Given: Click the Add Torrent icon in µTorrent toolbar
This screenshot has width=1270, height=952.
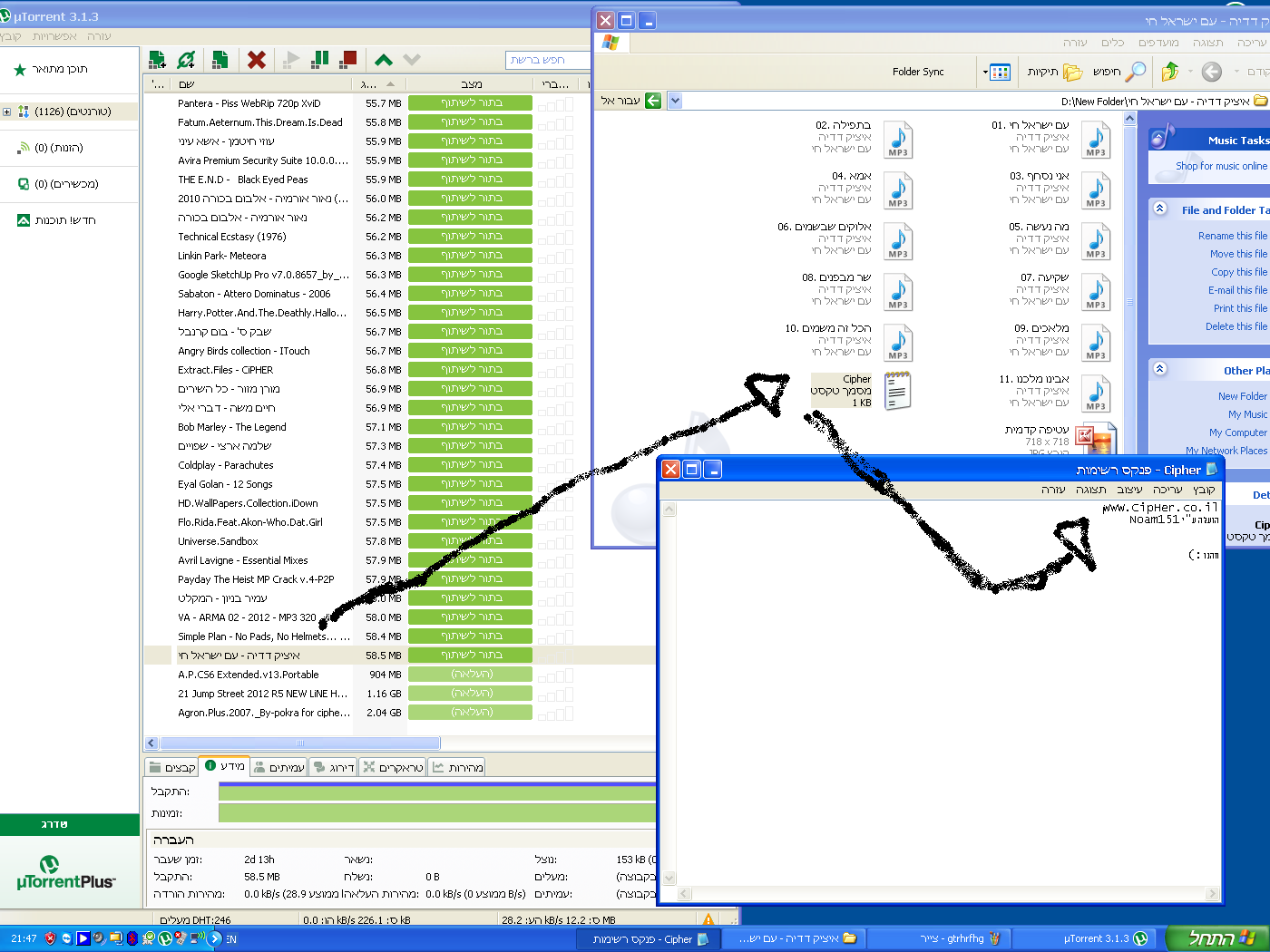Looking at the screenshot, I should (157, 60).
